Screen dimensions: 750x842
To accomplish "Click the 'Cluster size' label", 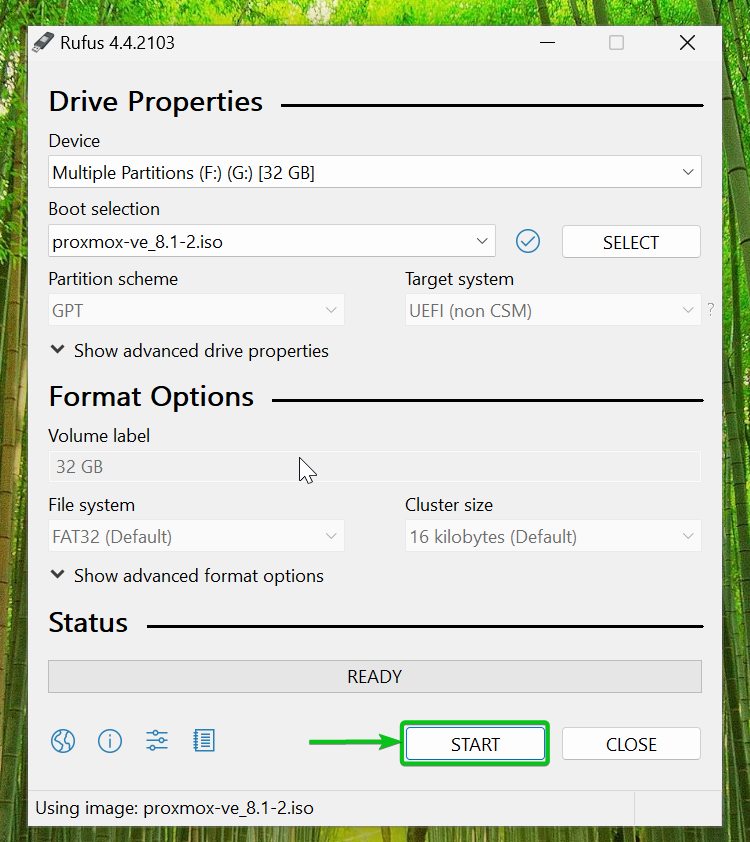I will tap(449, 505).
